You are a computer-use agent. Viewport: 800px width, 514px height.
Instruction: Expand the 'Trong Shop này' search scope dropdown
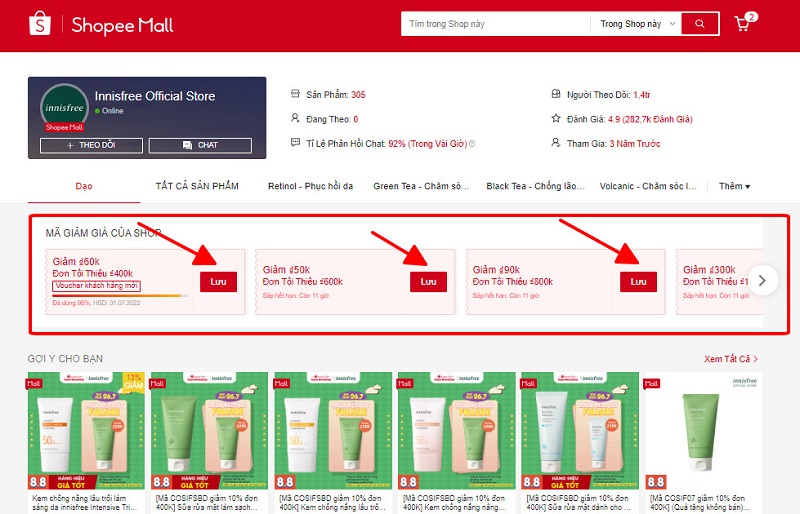tap(637, 24)
